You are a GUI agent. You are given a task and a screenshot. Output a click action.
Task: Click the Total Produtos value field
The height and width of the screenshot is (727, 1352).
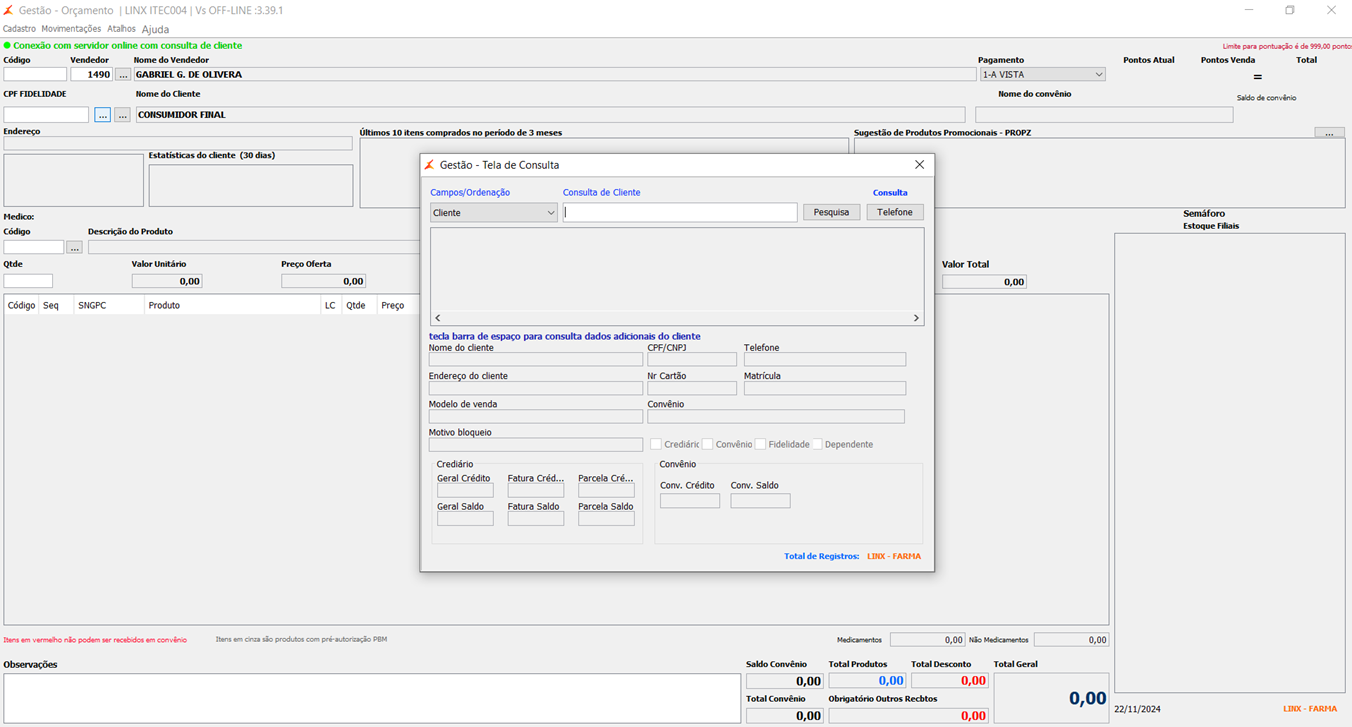coord(867,681)
